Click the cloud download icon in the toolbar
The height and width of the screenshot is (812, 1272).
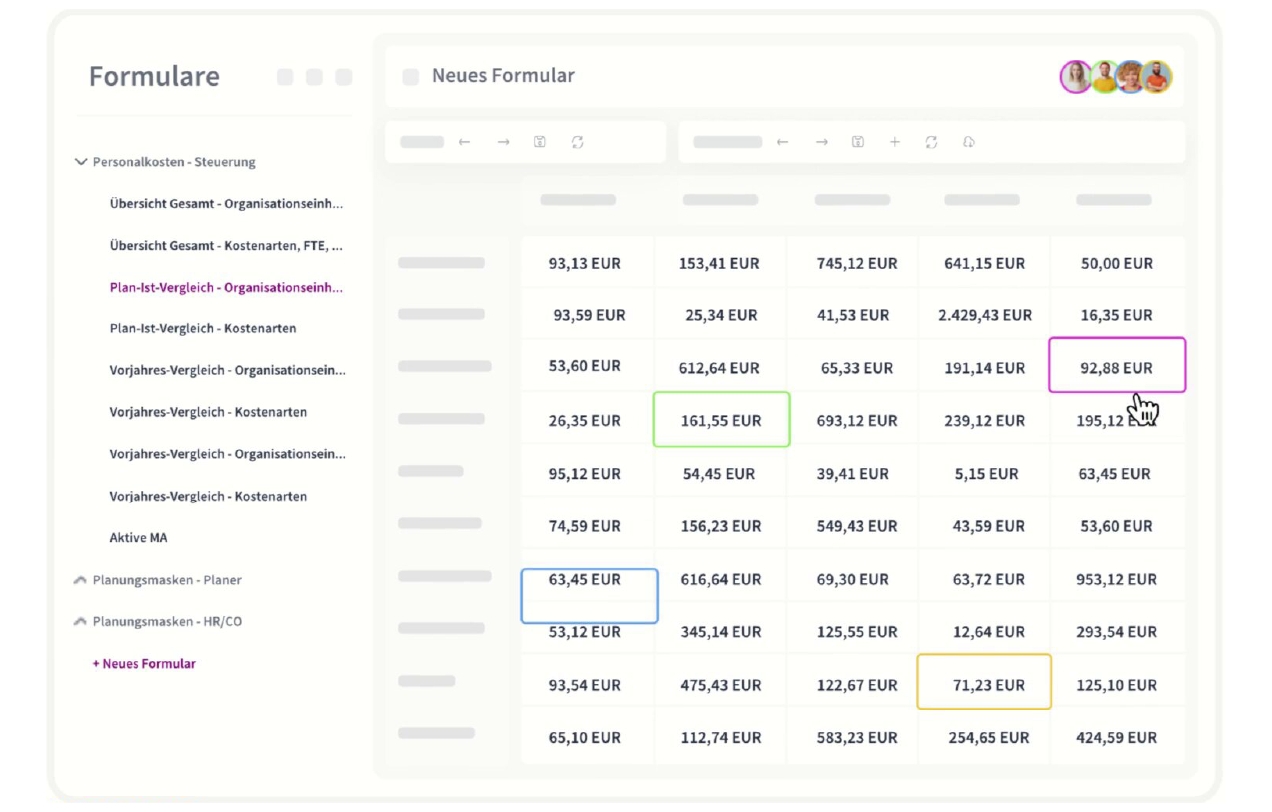[969, 142]
